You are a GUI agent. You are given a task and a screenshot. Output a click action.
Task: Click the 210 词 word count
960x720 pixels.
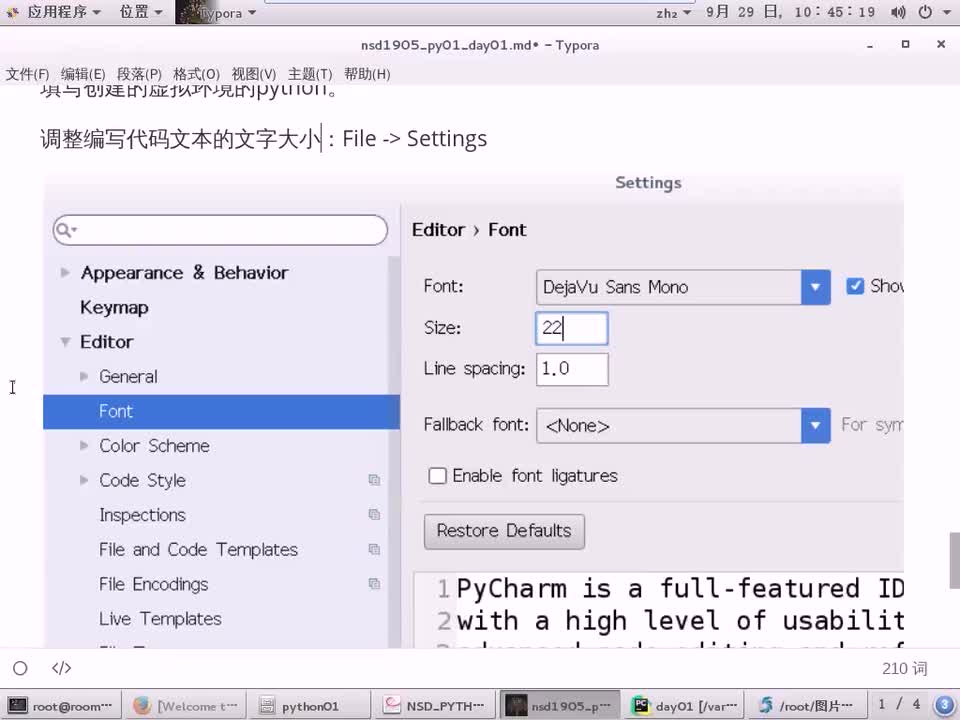904,669
